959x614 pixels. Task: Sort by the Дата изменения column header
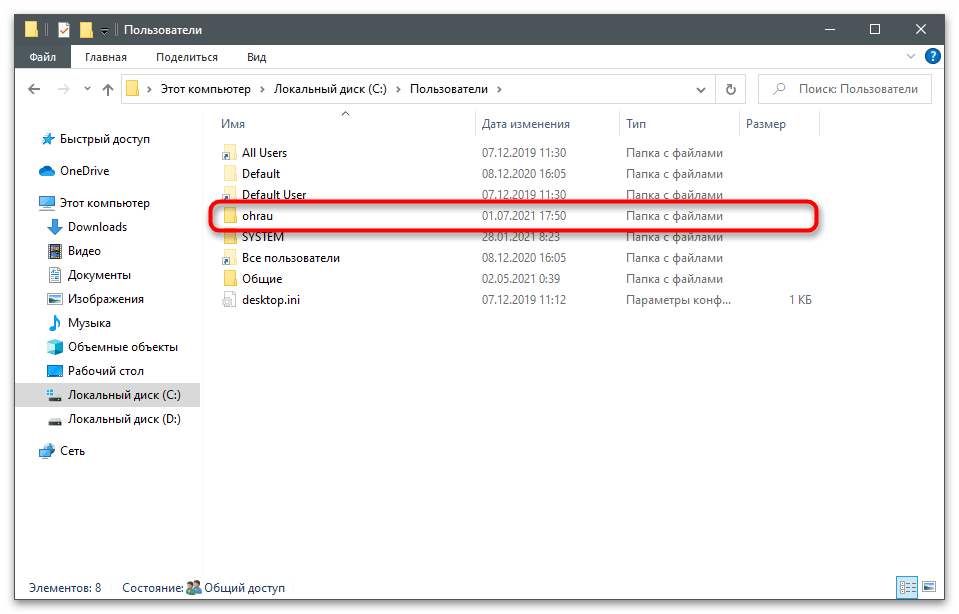525,124
